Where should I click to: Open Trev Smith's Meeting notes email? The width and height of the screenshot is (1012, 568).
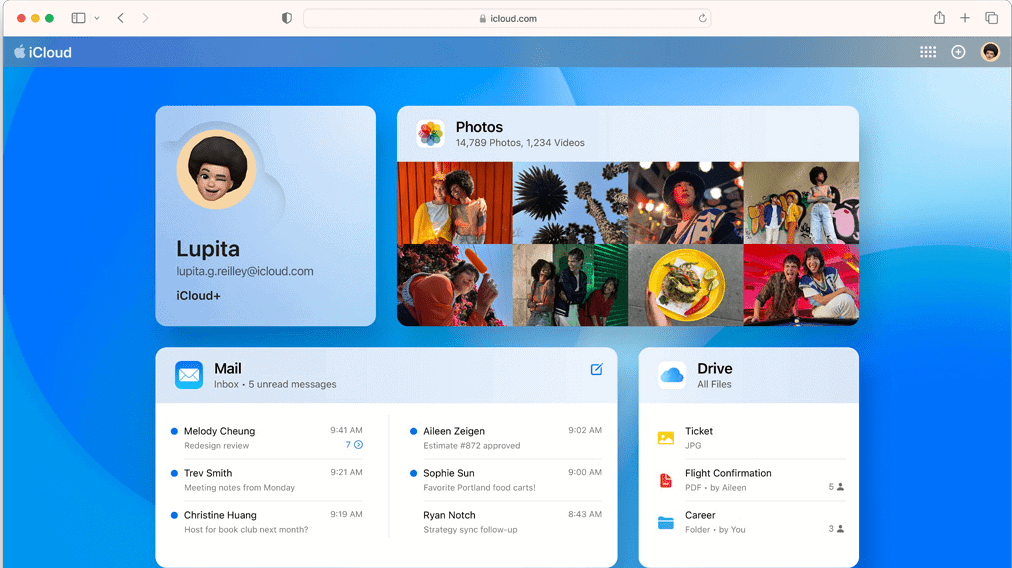click(x=267, y=480)
